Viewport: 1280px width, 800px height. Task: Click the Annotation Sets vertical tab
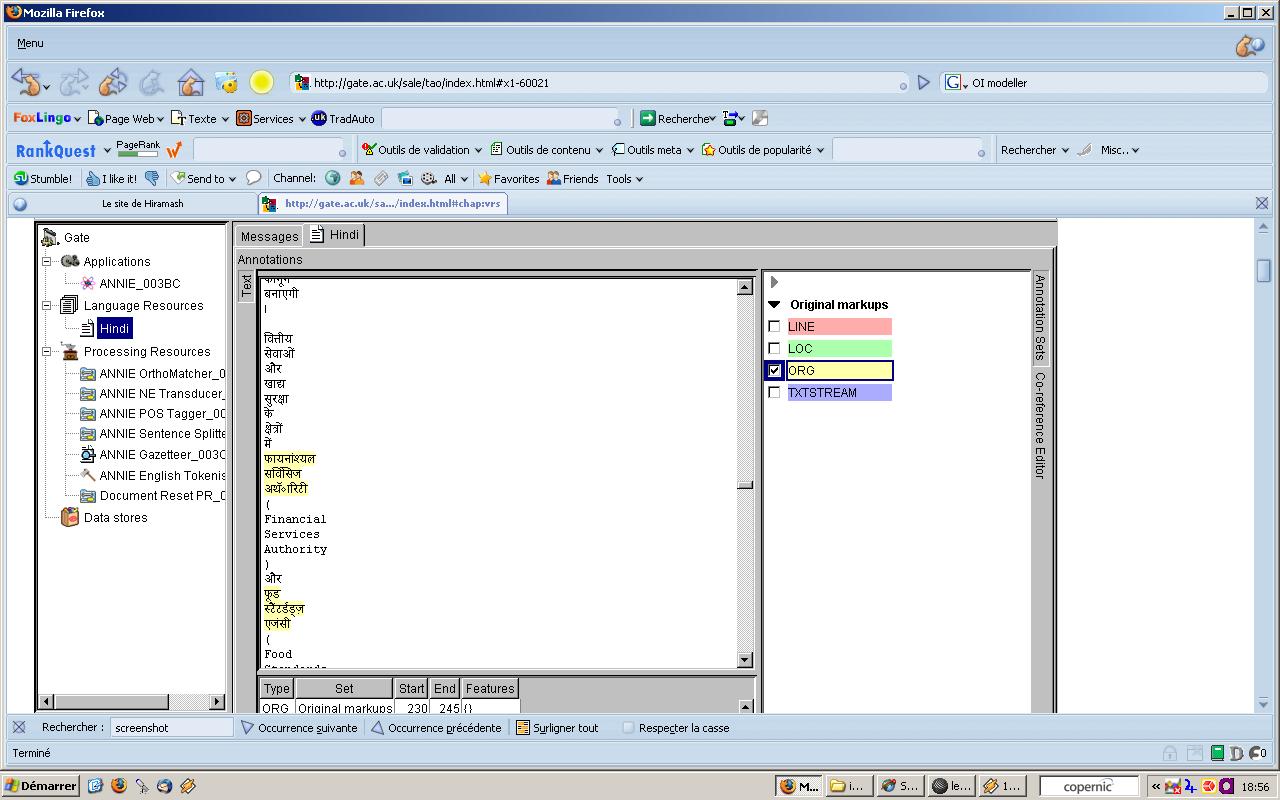coord(1041,317)
